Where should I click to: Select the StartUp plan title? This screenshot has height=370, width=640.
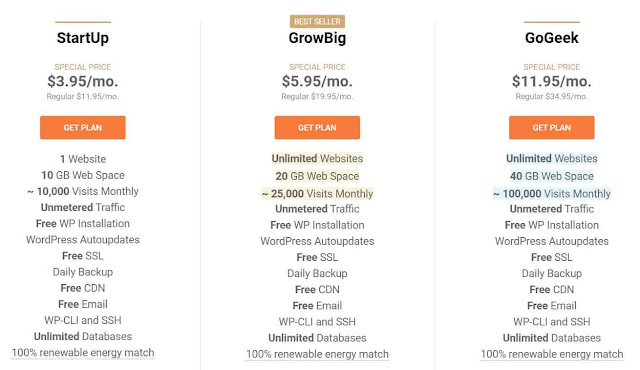(x=83, y=38)
